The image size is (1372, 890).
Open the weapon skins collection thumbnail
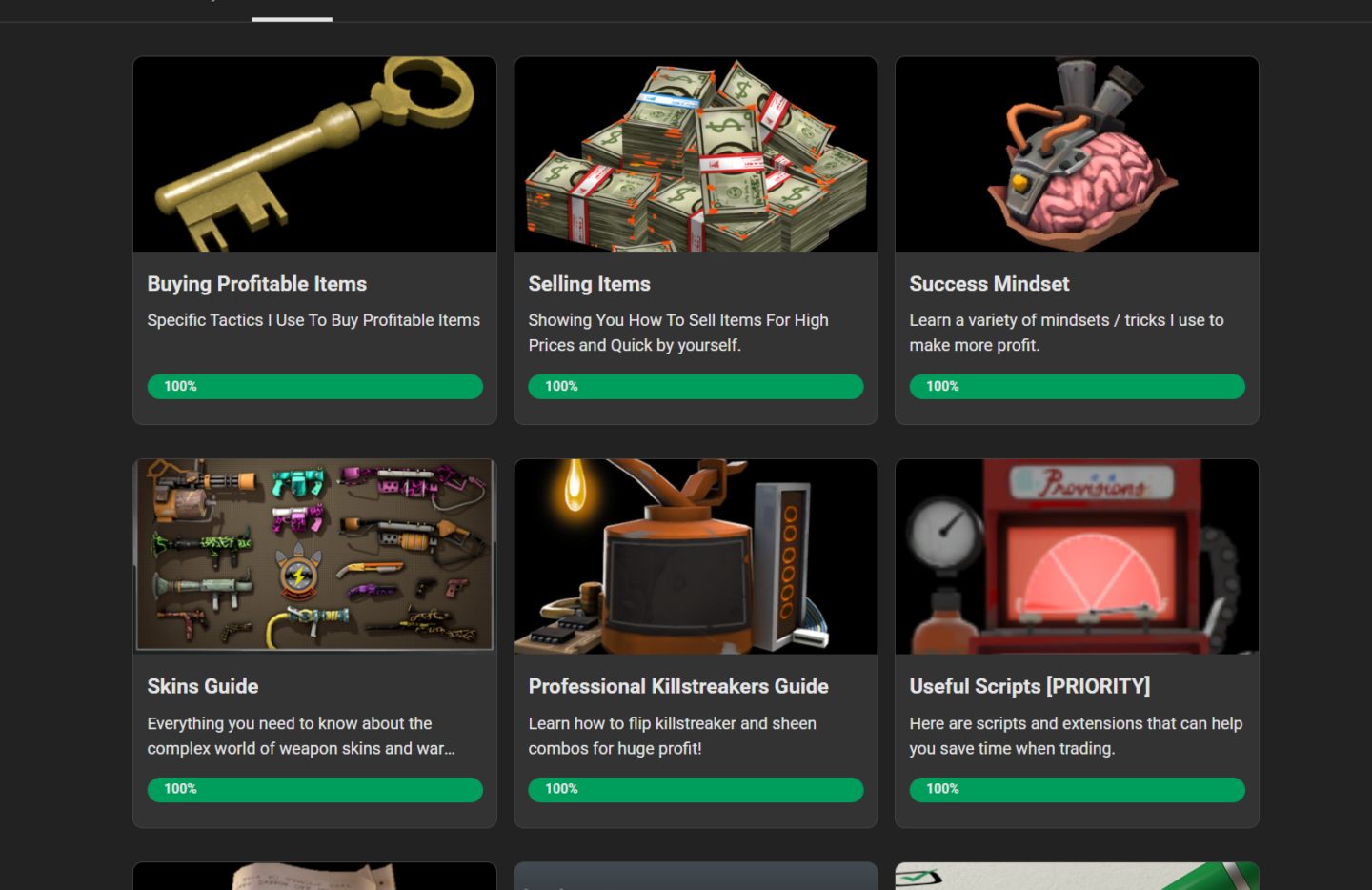click(314, 556)
